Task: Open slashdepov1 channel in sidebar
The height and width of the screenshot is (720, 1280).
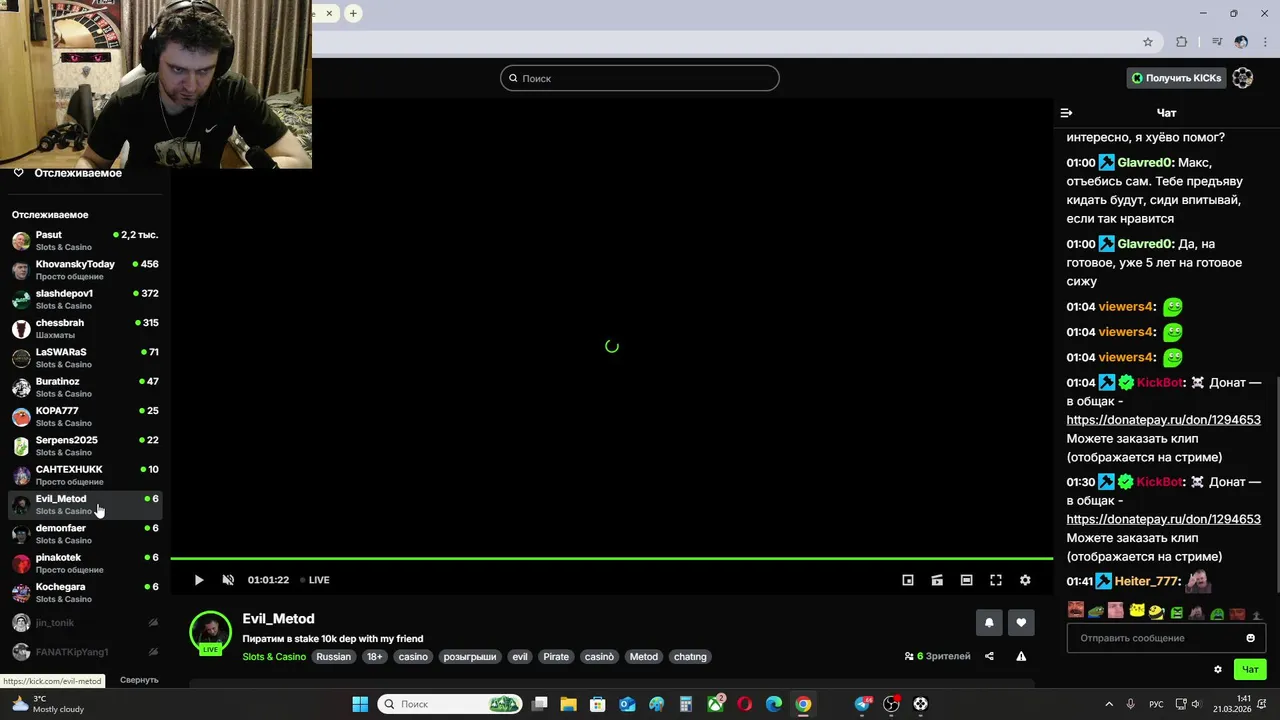Action: [x=85, y=299]
